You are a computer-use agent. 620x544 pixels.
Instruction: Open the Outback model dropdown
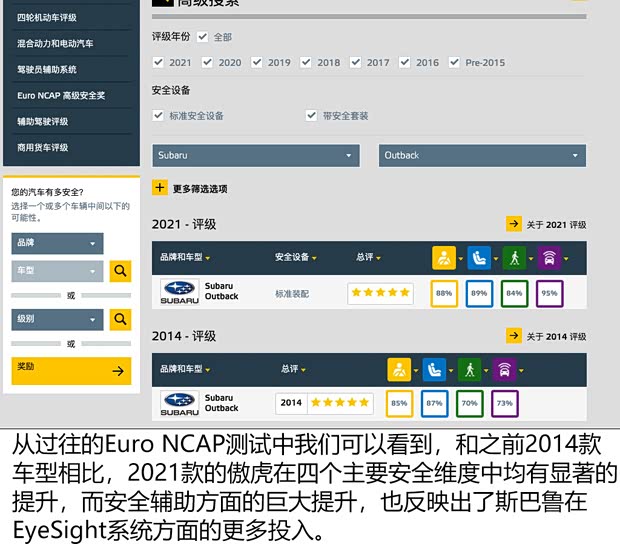point(482,155)
